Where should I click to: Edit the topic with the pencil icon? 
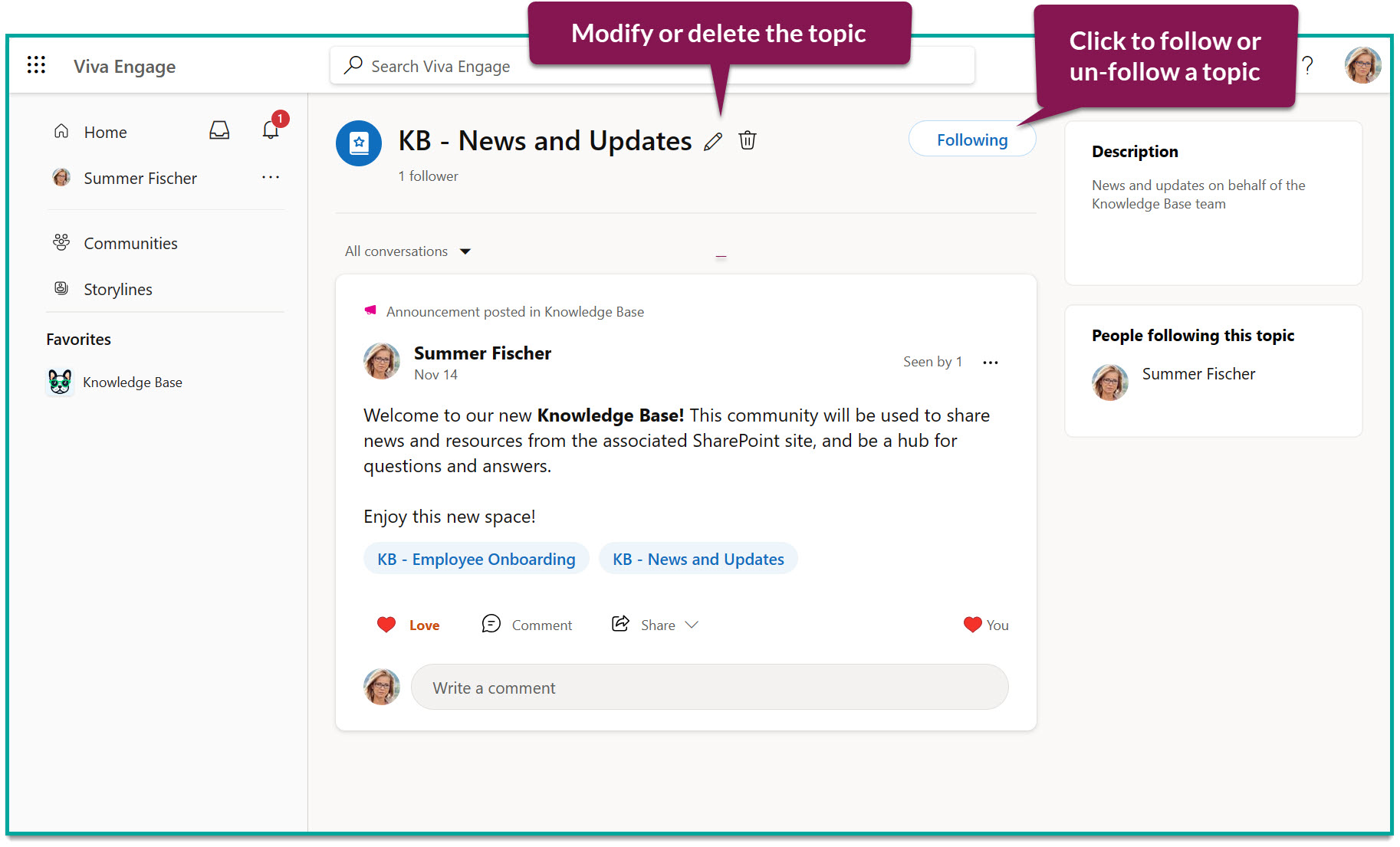pos(713,141)
